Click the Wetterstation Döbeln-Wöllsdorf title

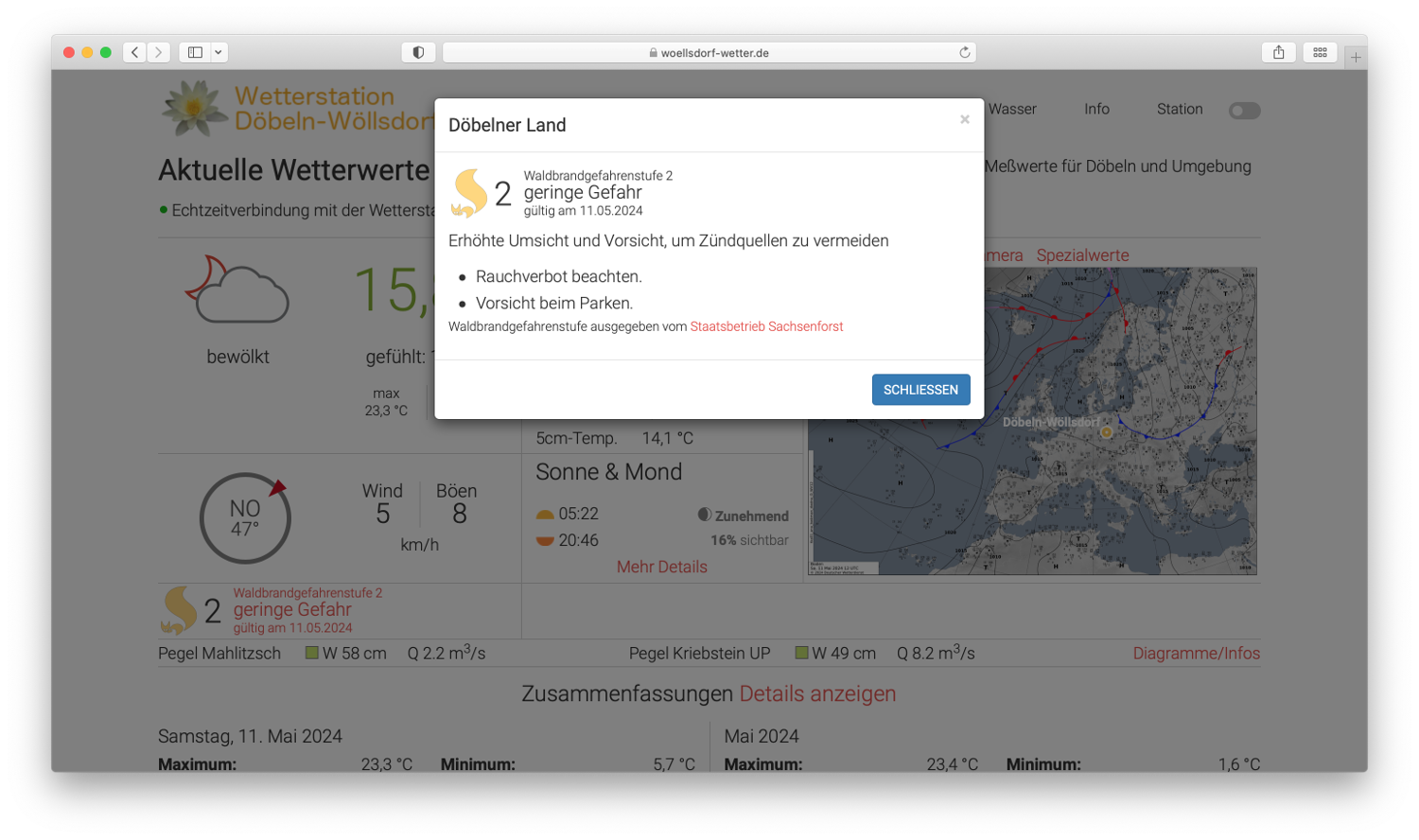[333, 109]
